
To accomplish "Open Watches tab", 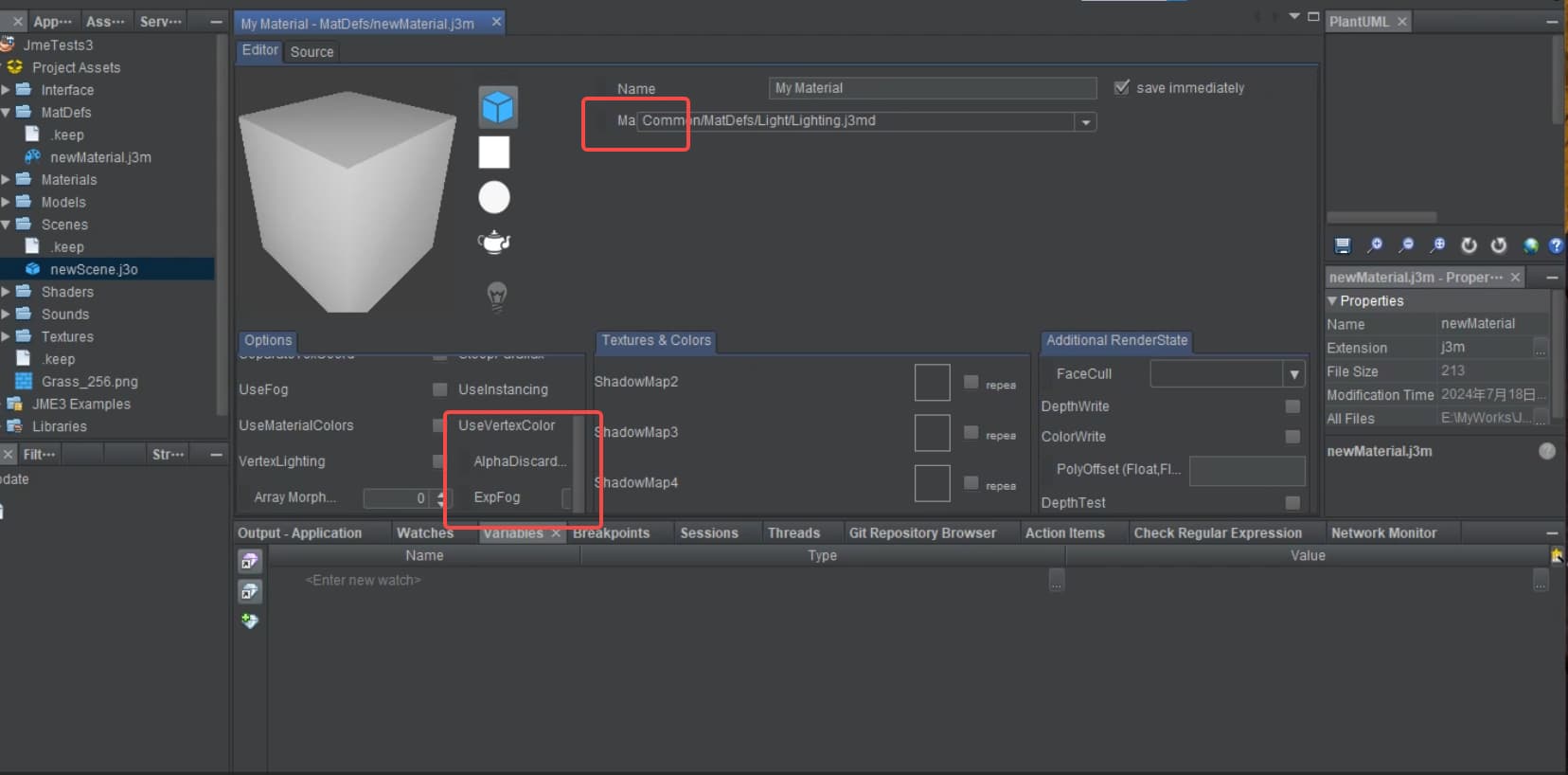I will point(425,533).
